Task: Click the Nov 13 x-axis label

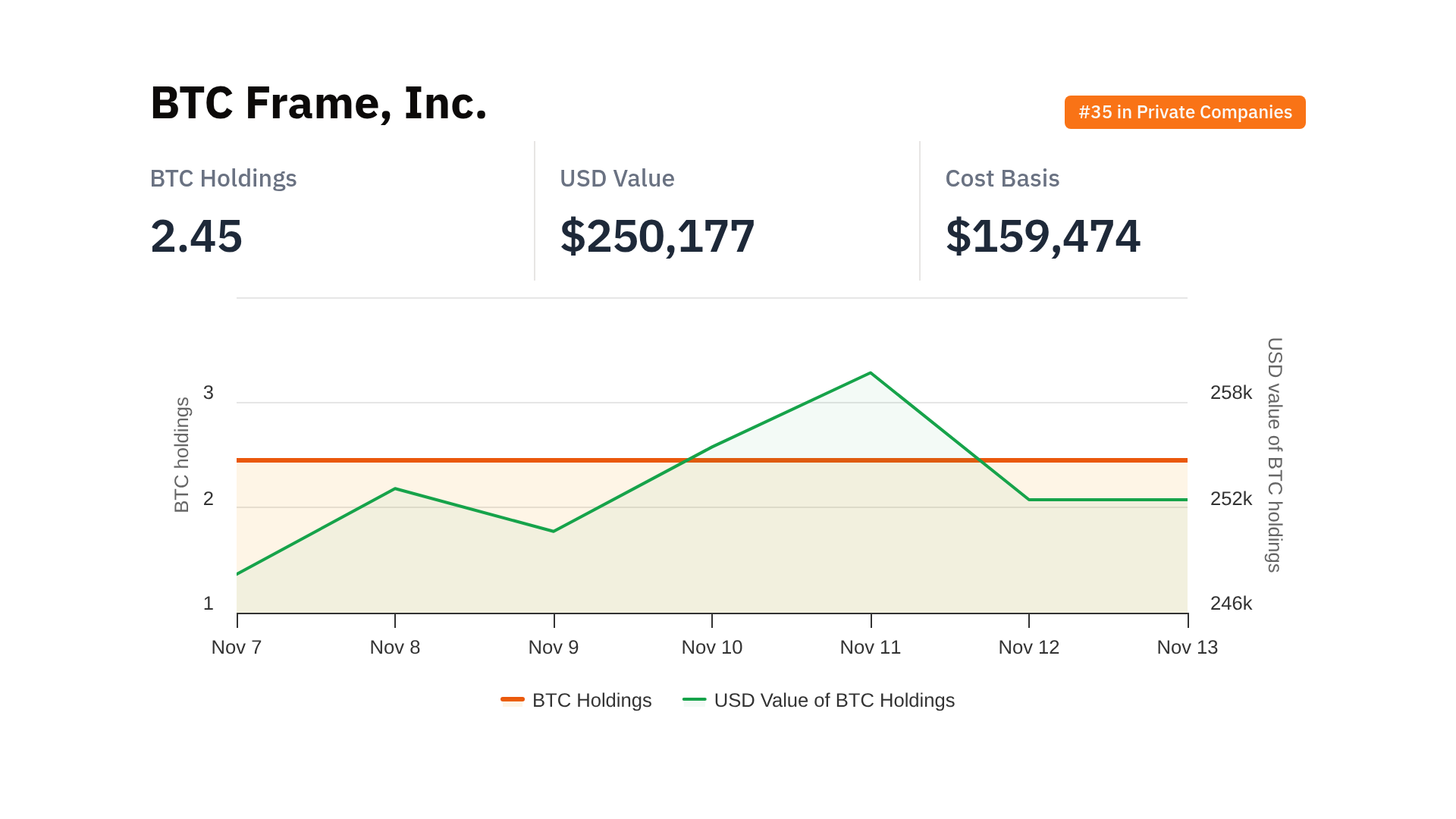Action: [1187, 647]
